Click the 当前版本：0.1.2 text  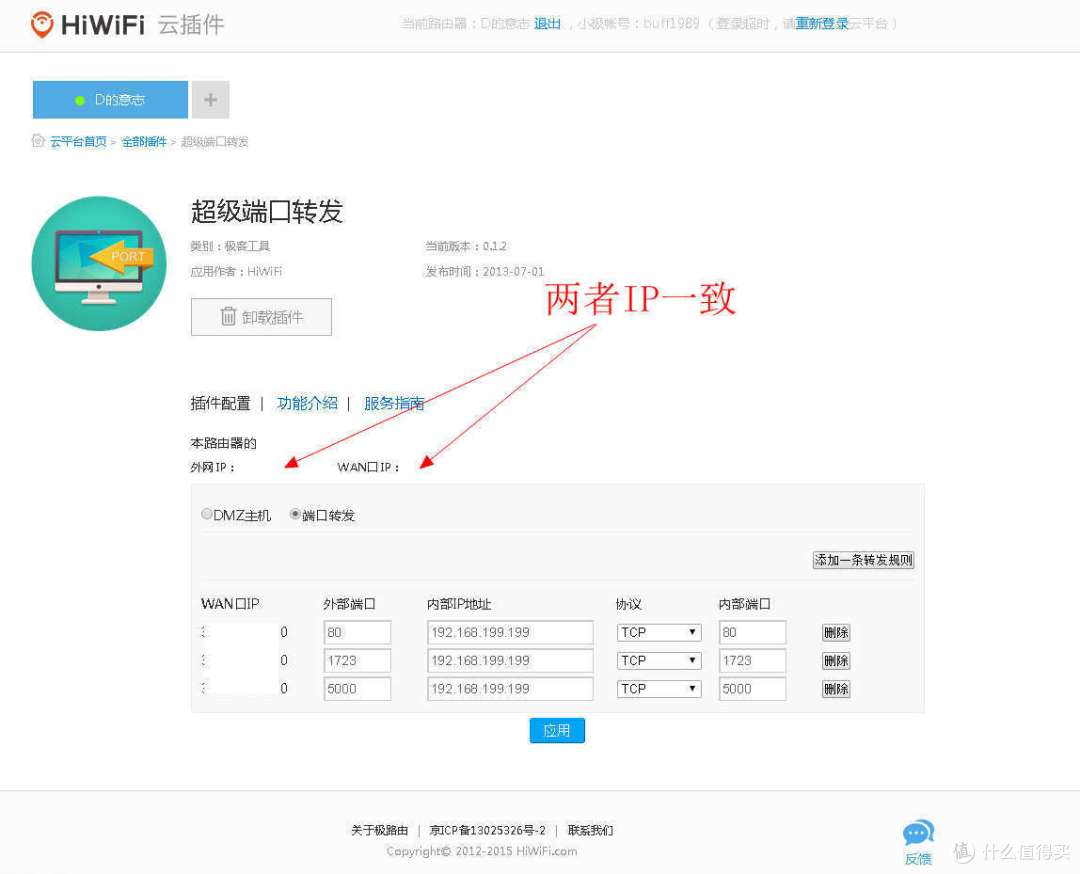tap(466, 246)
